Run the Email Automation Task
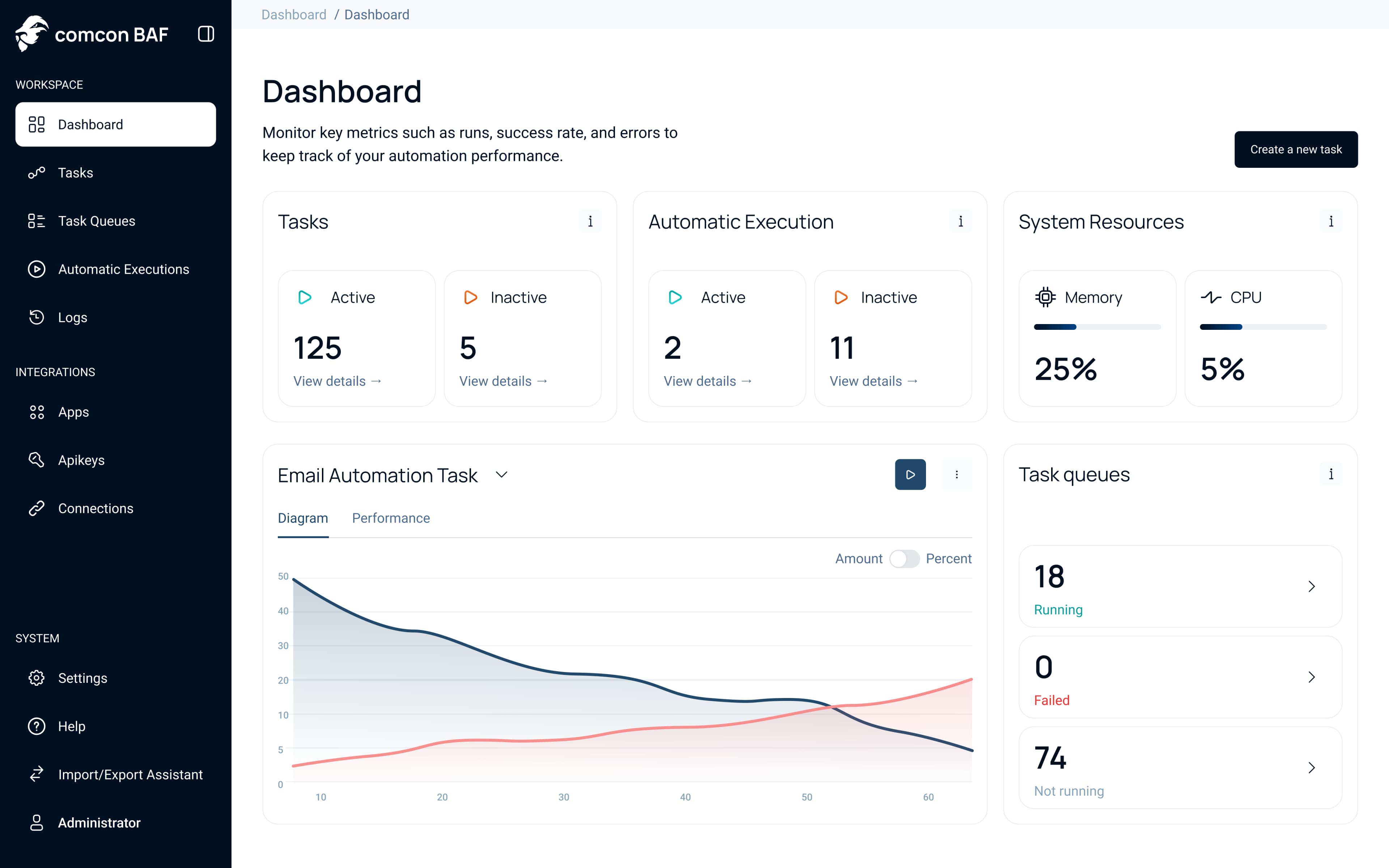Screen dimensions: 1389x868 click(910, 474)
